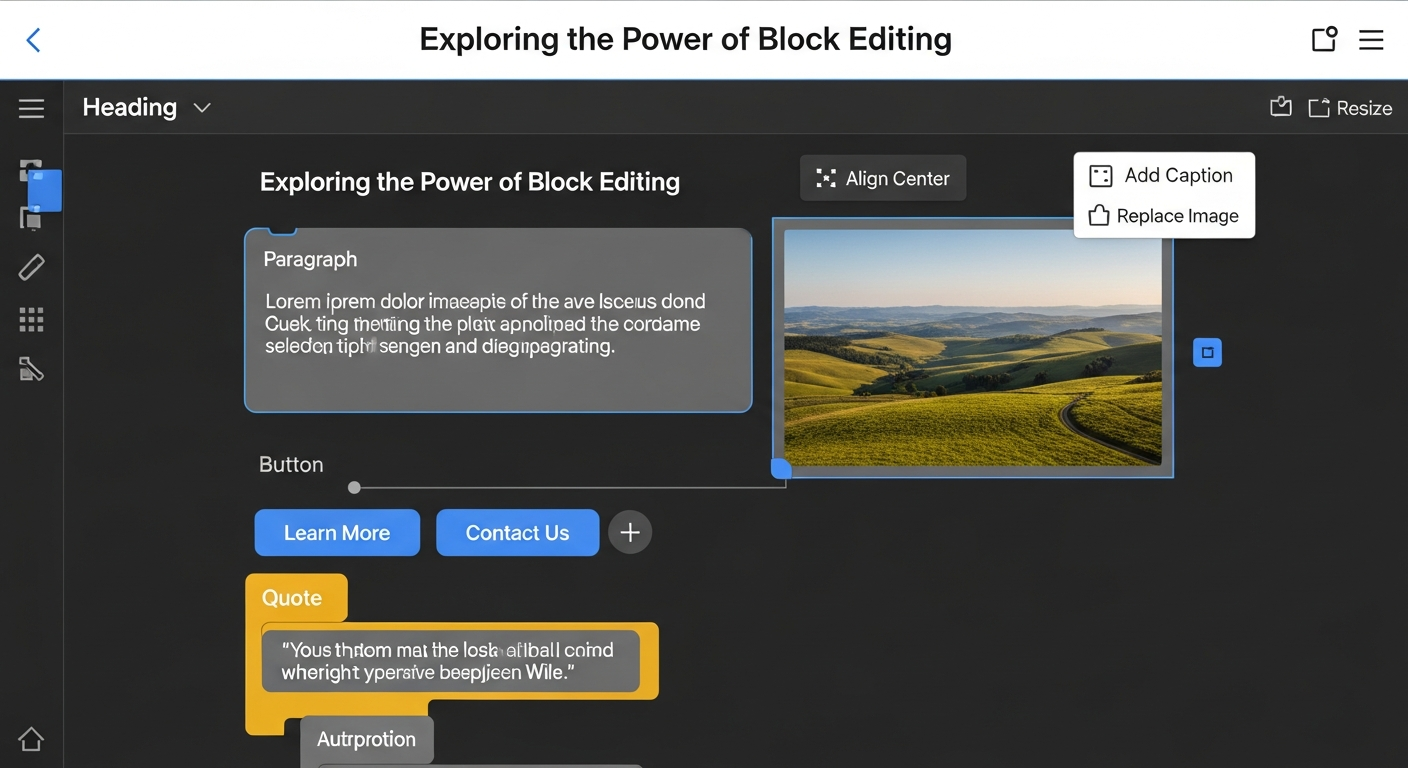Image resolution: width=1408 pixels, height=768 pixels.
Task: Select the landscape image block
Action: click(x=972, y=347)
